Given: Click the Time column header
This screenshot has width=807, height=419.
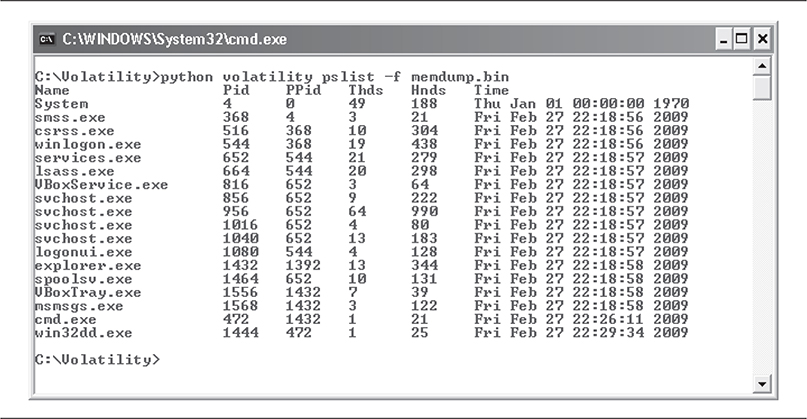Looking at the screenshot, I should tap(491, 91).
